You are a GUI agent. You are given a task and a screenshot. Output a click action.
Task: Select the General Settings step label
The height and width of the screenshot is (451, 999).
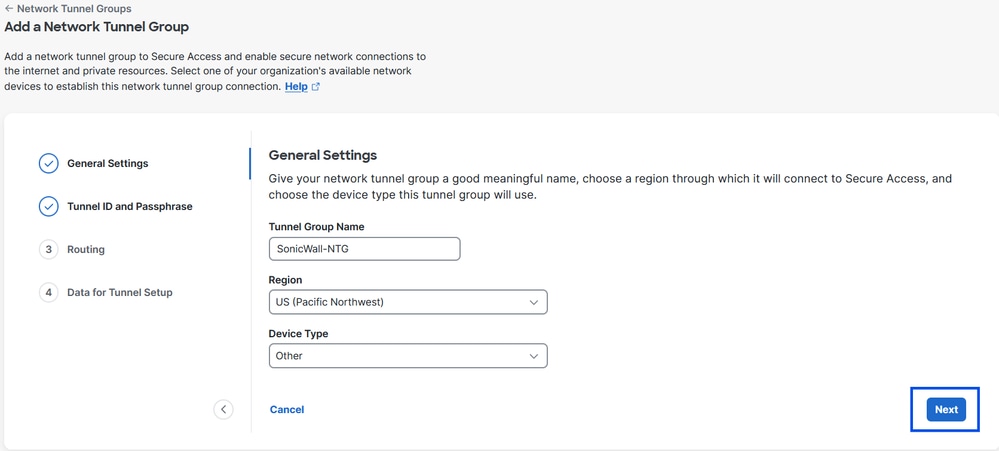coord(107,163)
